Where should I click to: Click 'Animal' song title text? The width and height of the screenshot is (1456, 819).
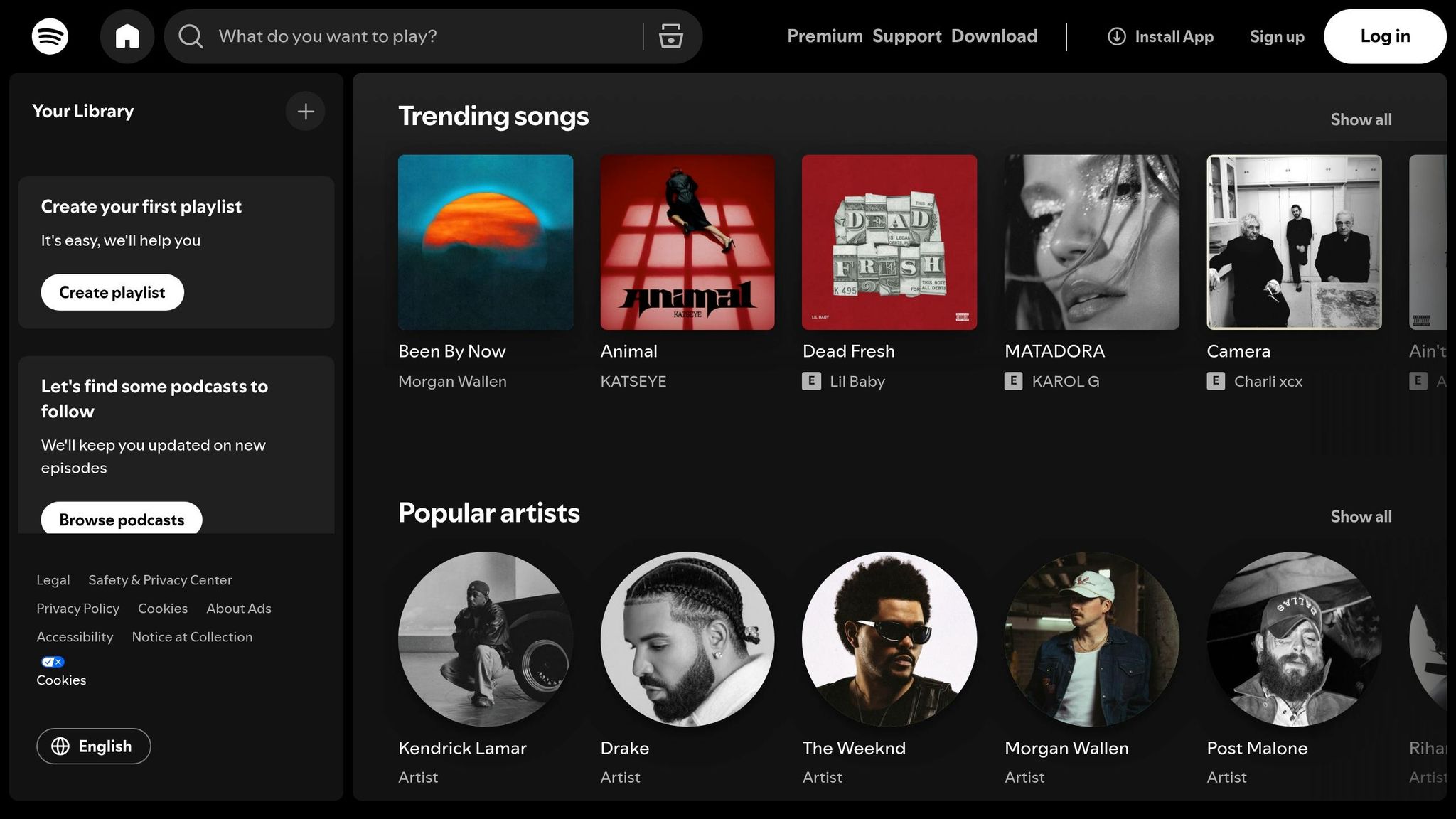point(629,351)
